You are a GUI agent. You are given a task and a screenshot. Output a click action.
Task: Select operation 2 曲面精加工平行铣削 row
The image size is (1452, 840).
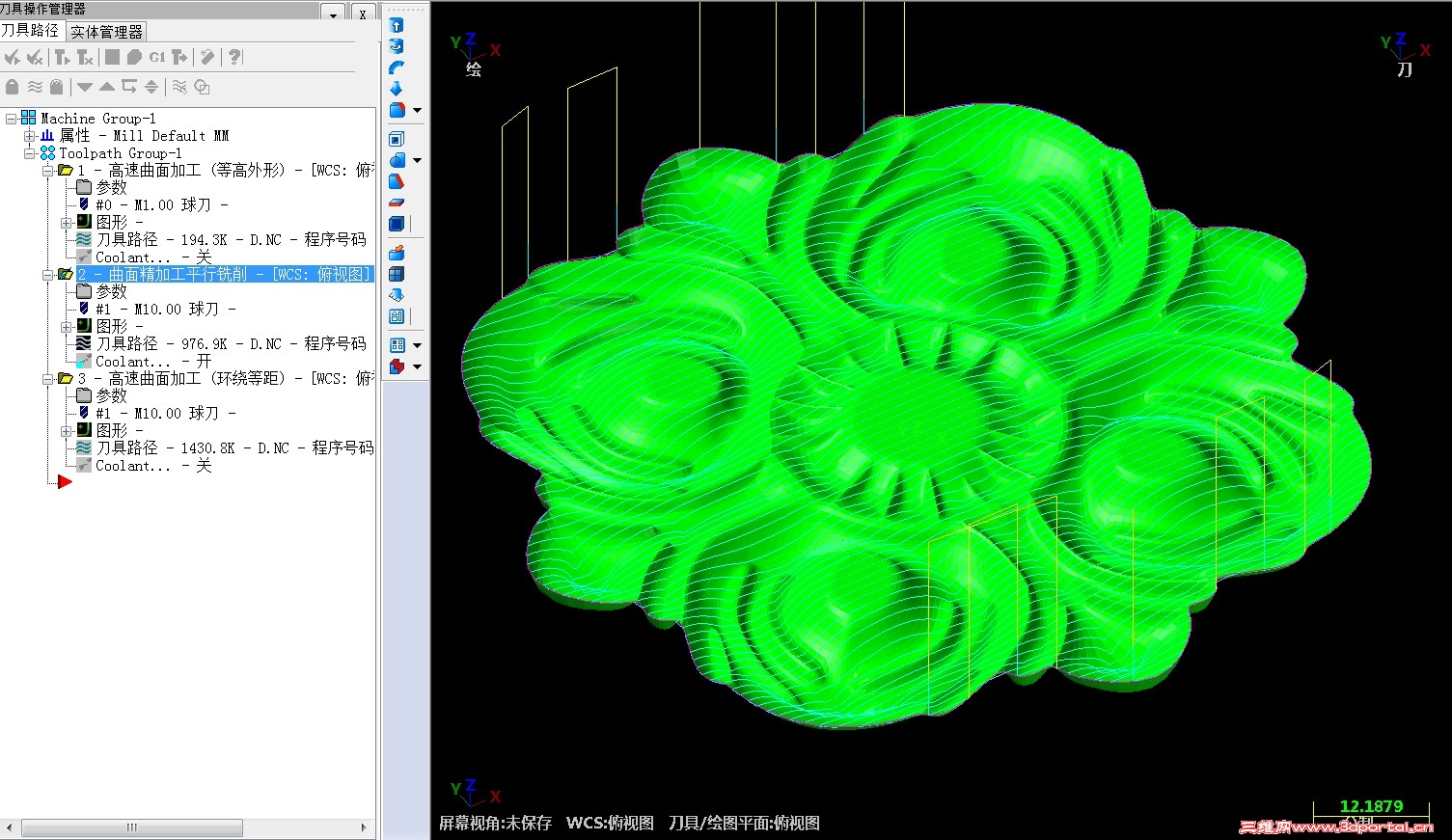(x=224, y=275)
